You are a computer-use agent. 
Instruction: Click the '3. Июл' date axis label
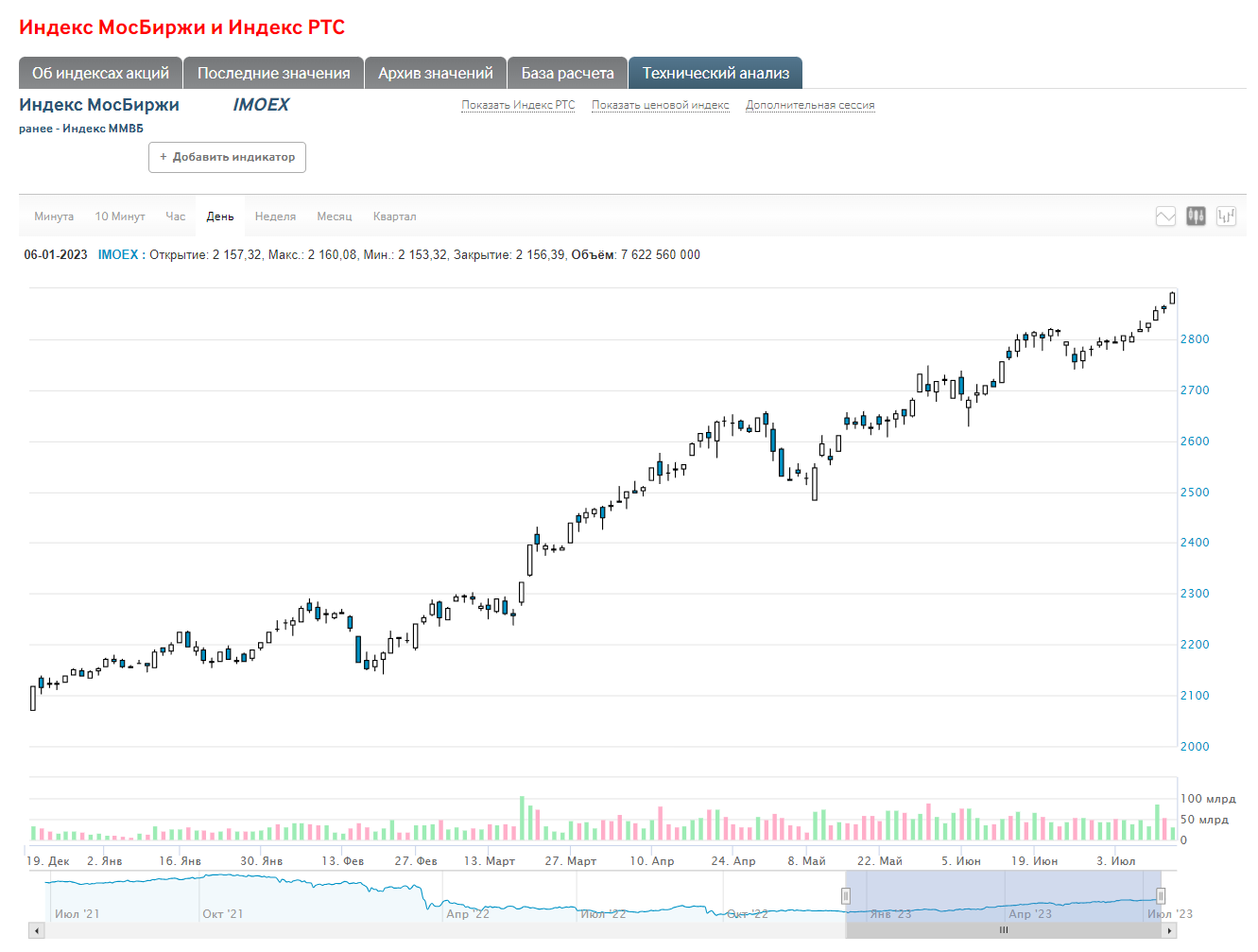click(x=1116, y=861)
